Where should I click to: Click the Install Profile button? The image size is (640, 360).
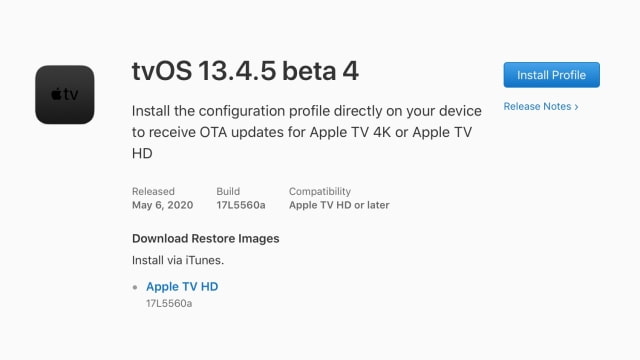551,75
